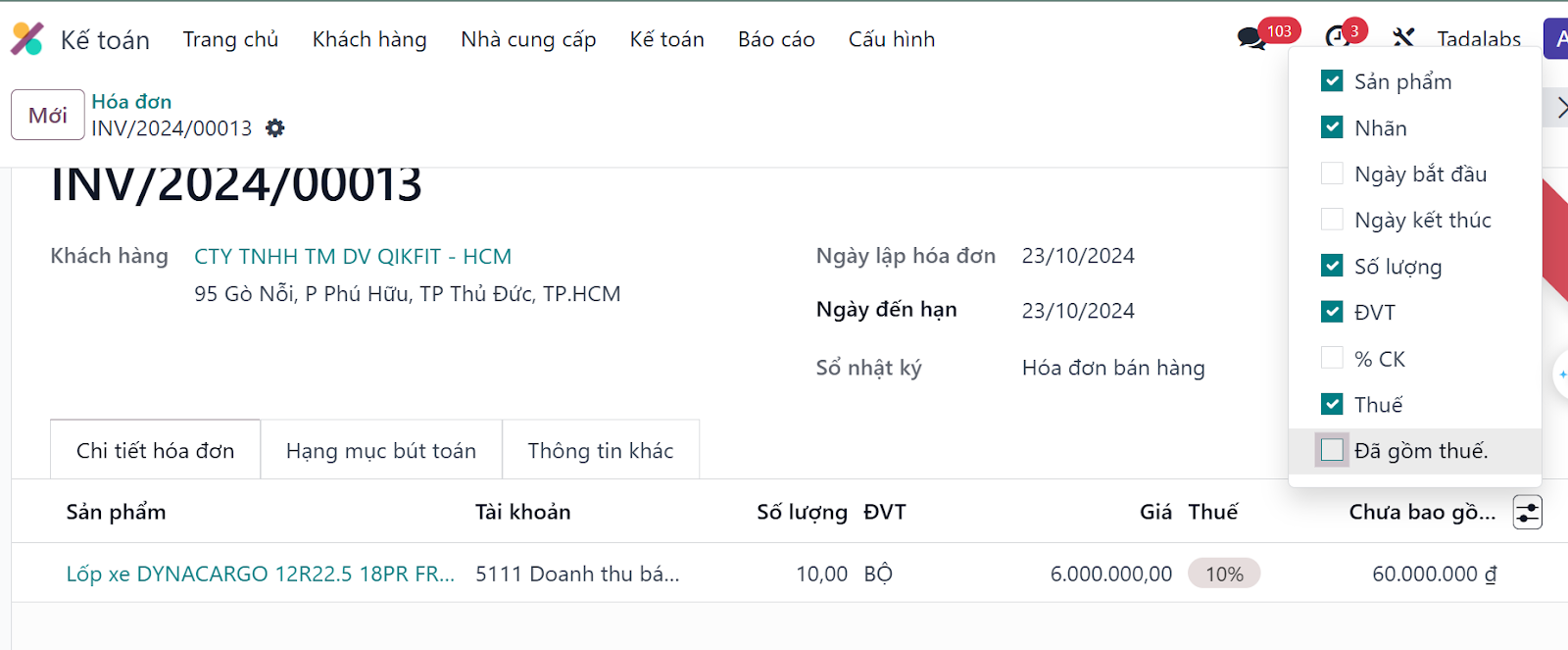Open the activities clock icon with 3 badge
This screenshot has height=650, width=1568.
[1338, 38]
